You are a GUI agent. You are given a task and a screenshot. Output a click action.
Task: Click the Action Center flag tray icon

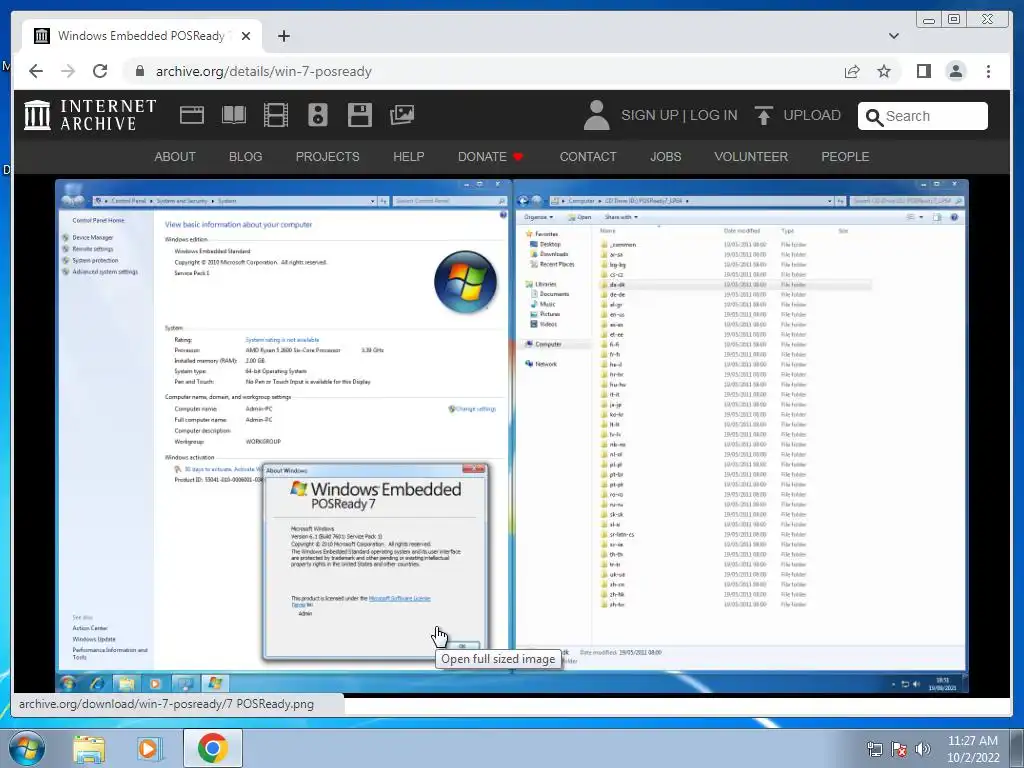(899, 749)
